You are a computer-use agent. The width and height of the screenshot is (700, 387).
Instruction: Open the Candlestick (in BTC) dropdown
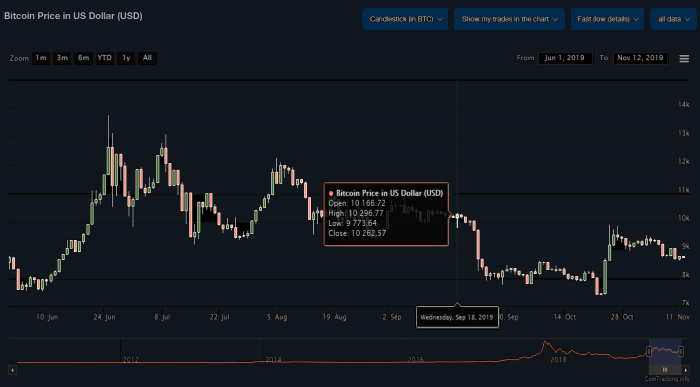coord(405,19)
